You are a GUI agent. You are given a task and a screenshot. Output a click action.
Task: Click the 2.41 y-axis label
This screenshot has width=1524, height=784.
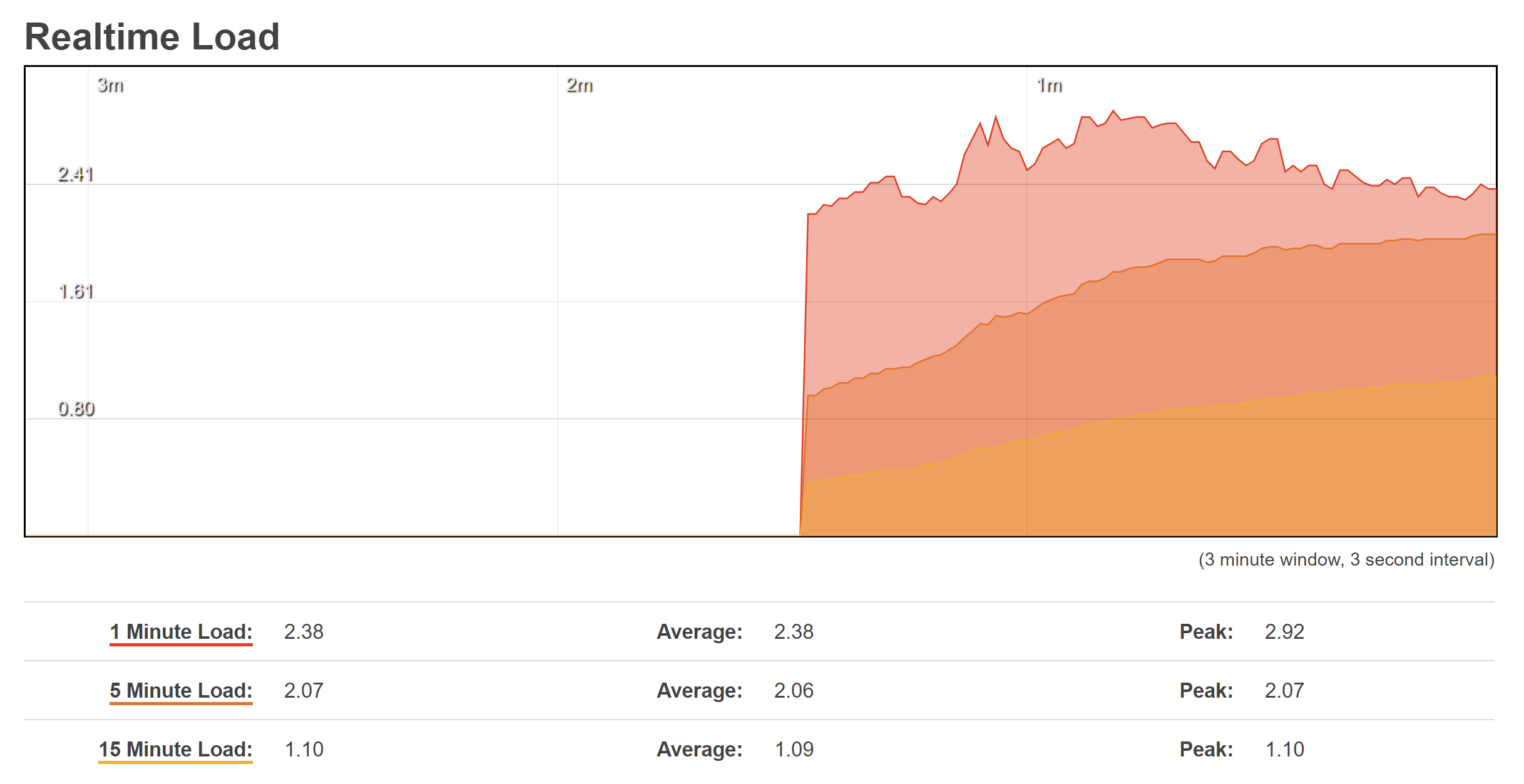tap(76, 174)
